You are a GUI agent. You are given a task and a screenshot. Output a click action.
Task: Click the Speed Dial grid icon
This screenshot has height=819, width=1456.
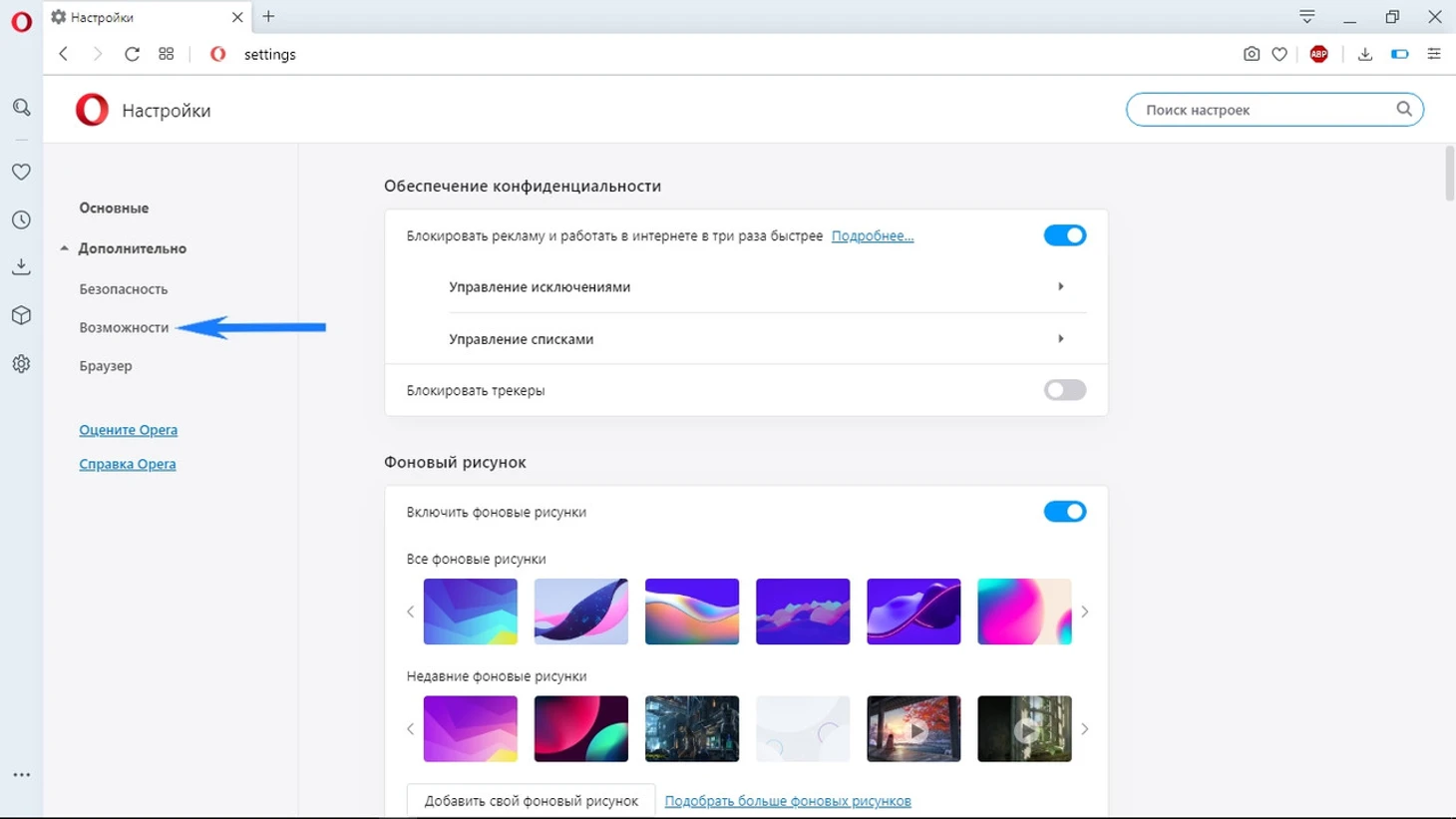[x=167, y=54]
